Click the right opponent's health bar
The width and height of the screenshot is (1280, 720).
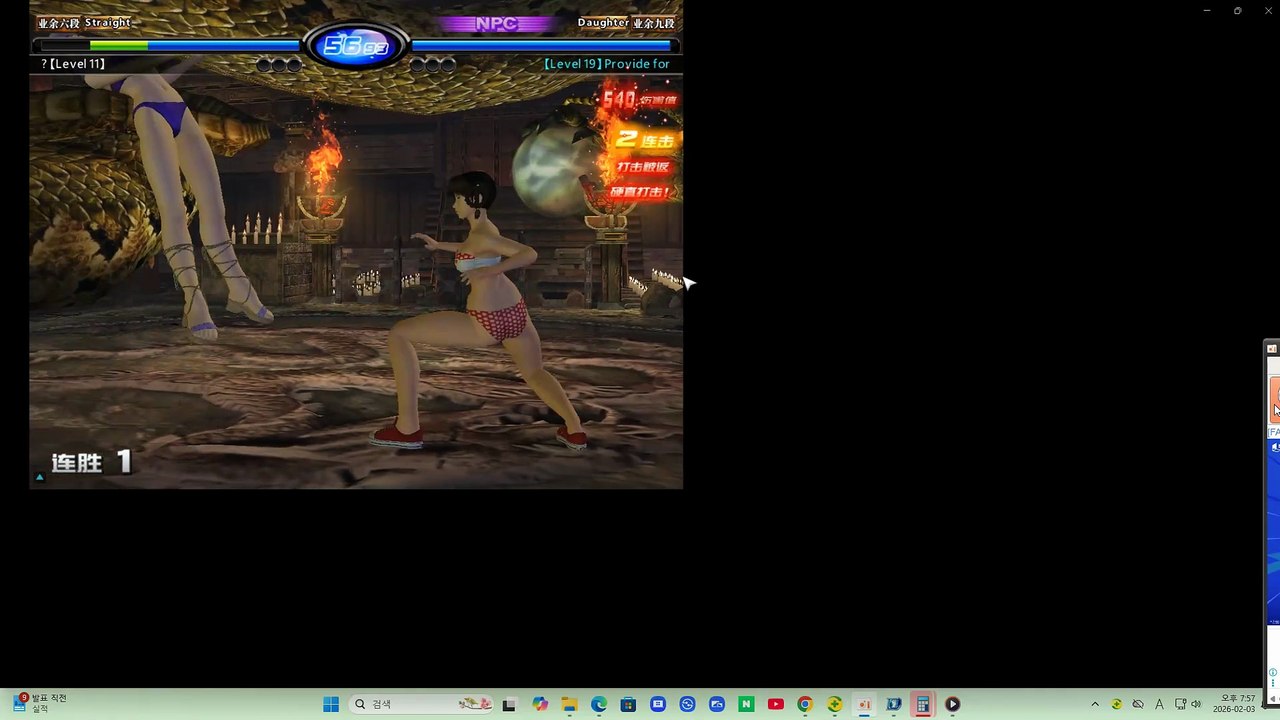pyautogui.click(x=544, y=45)
